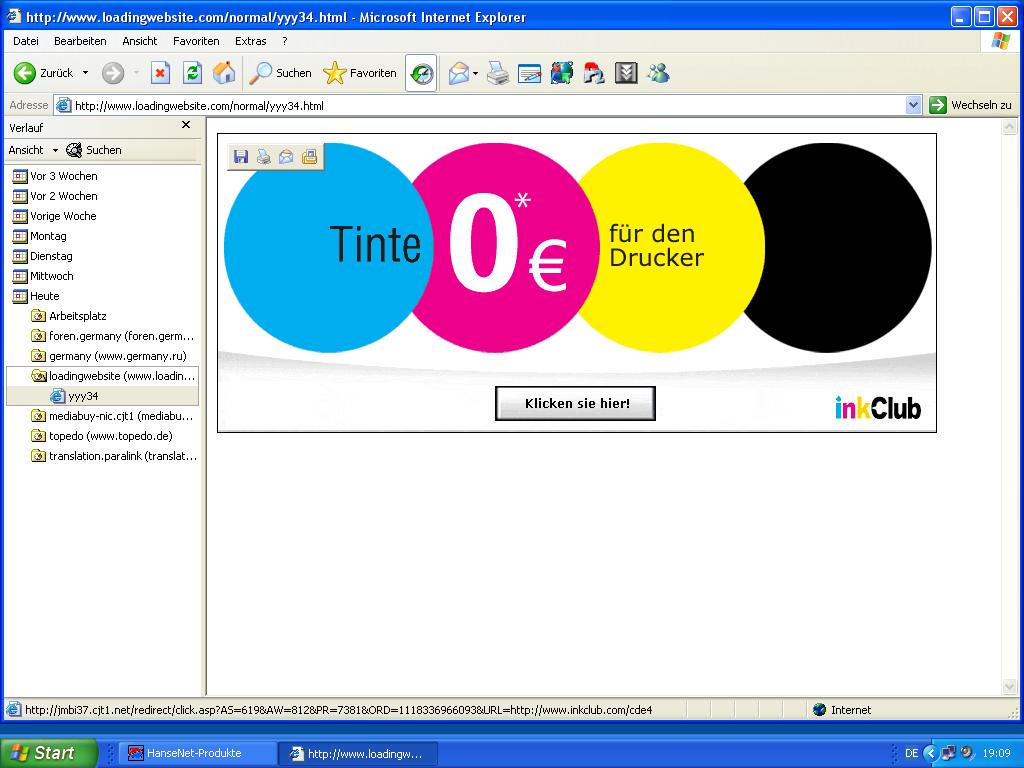Click the gray download arrow toolbar icon
1024x768 pixels.
coord(626,72)
